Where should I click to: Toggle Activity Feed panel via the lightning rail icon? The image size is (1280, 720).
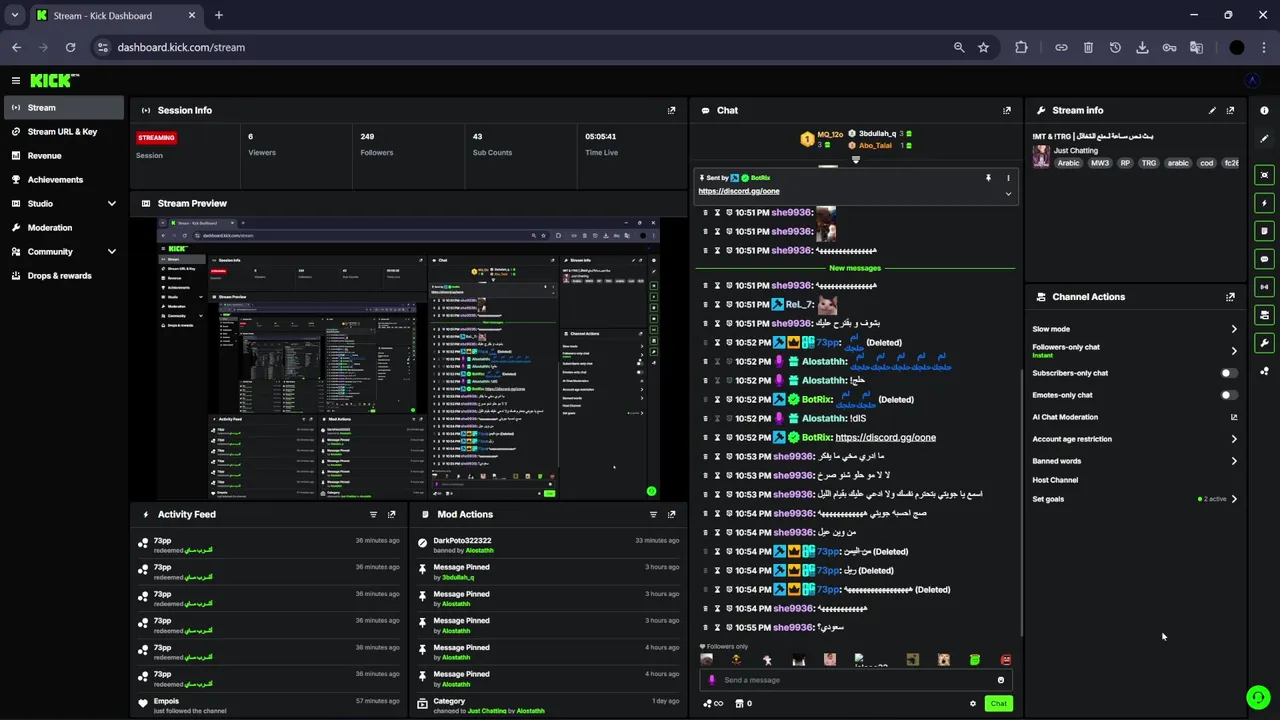[x=1264, y=203]
